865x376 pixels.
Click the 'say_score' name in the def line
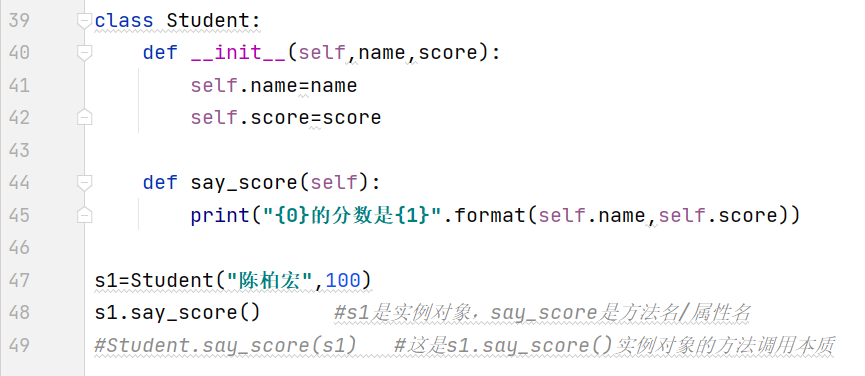click(x=244, y=182)
